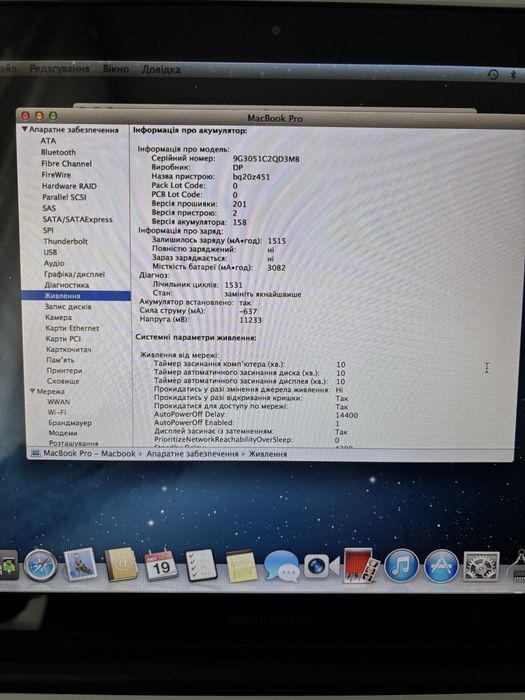
Task: Click the Інформація про акумулятор heading
Action: coord(190,131)
